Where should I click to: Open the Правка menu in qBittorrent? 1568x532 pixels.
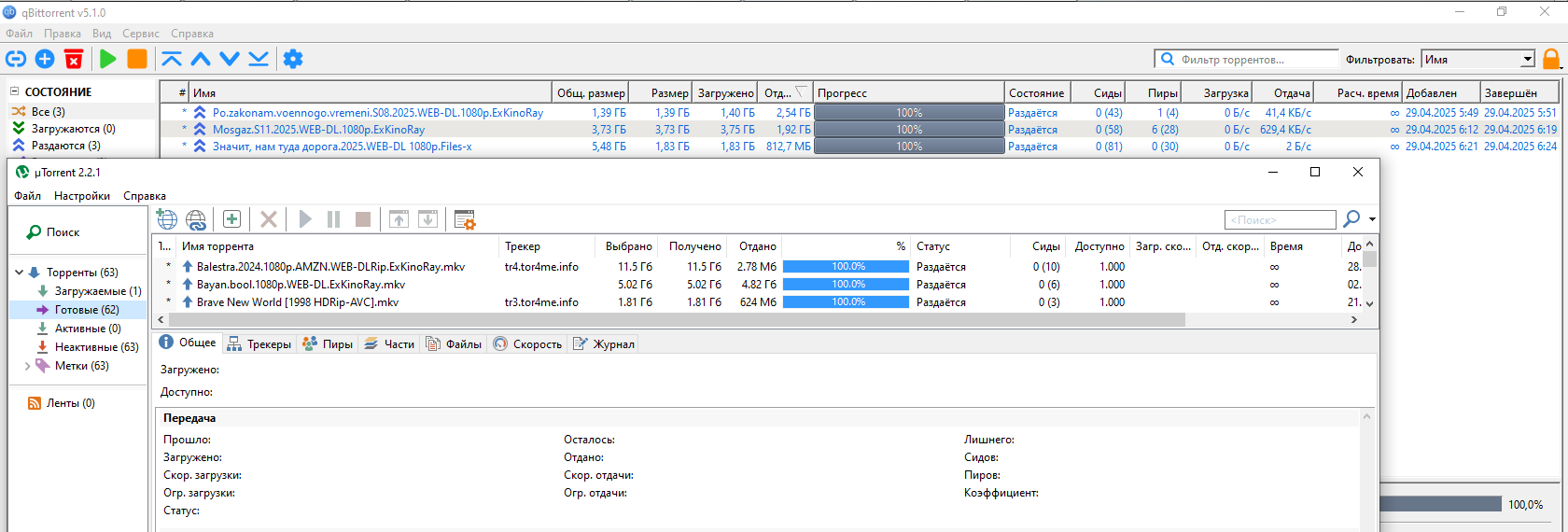pos(63,34)
